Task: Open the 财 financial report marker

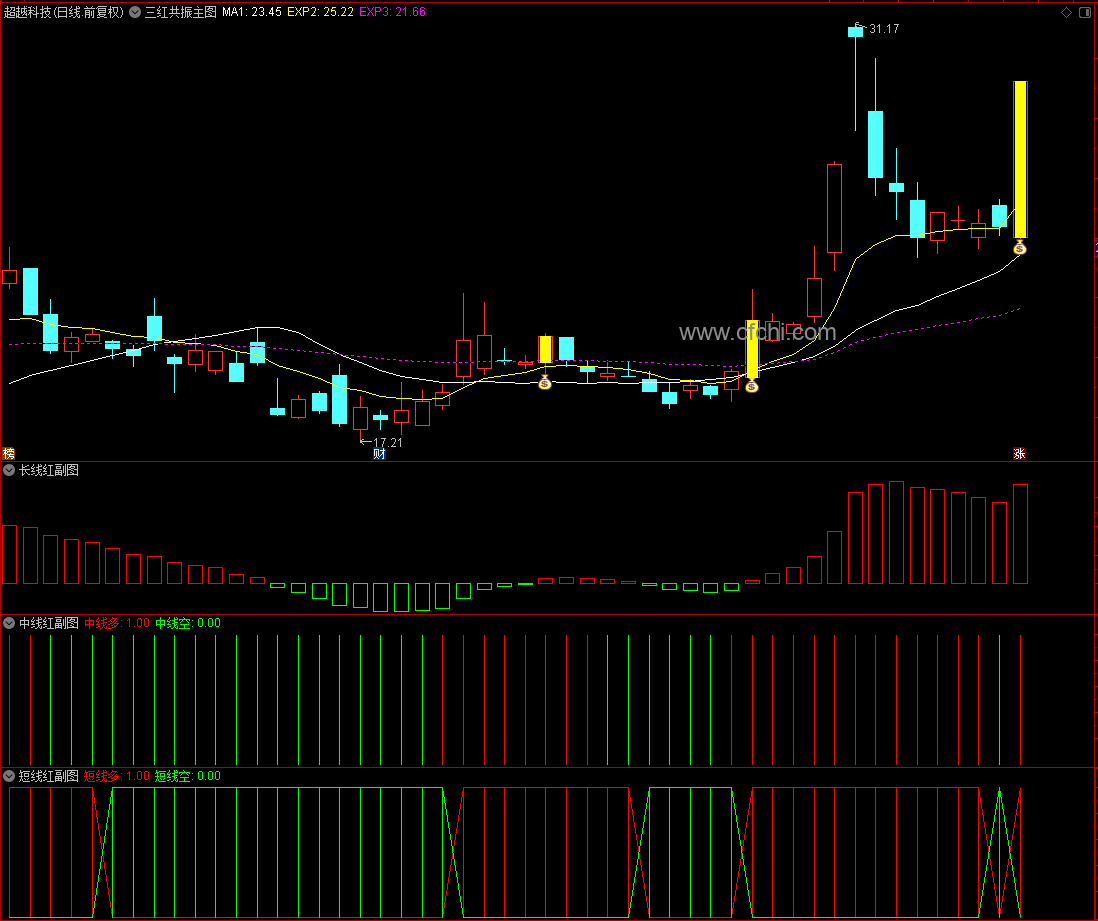Action: click(379, 454)
